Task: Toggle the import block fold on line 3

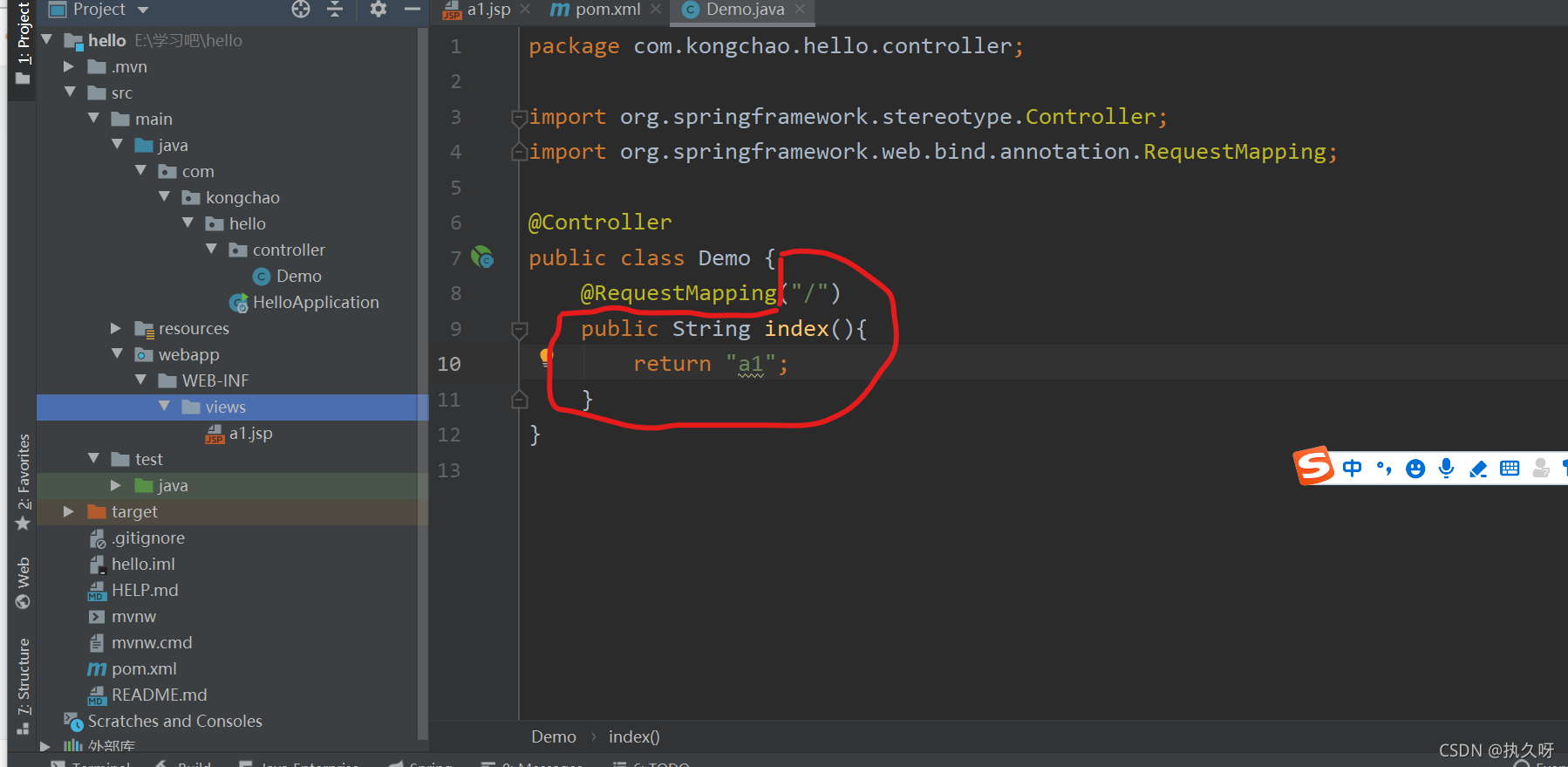Action: tap(520, 118)
